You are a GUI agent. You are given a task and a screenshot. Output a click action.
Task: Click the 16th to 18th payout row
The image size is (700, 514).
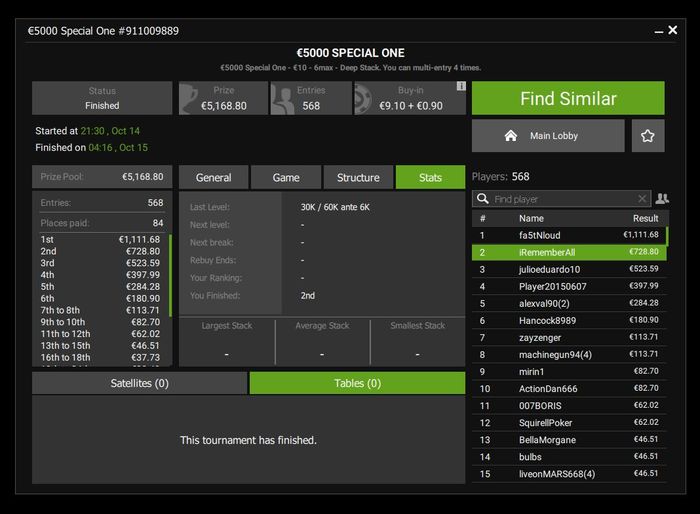(100, 357)
